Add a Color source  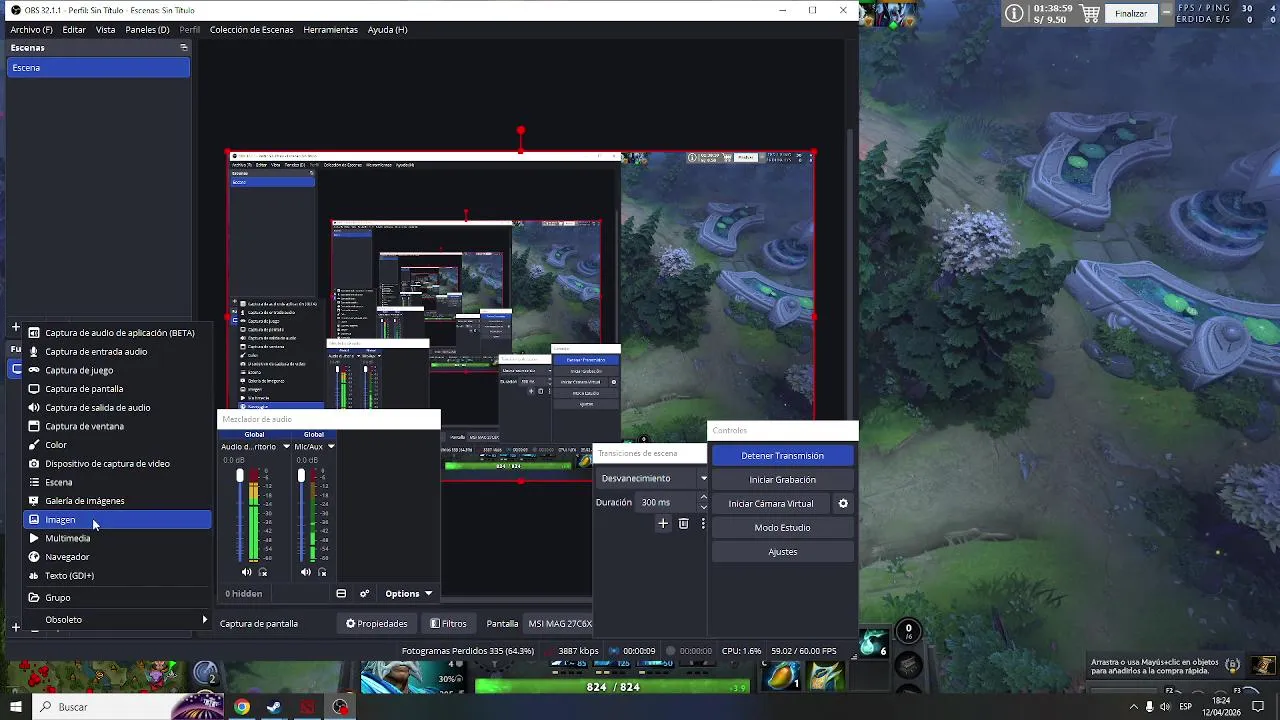[x=117, y=445]
